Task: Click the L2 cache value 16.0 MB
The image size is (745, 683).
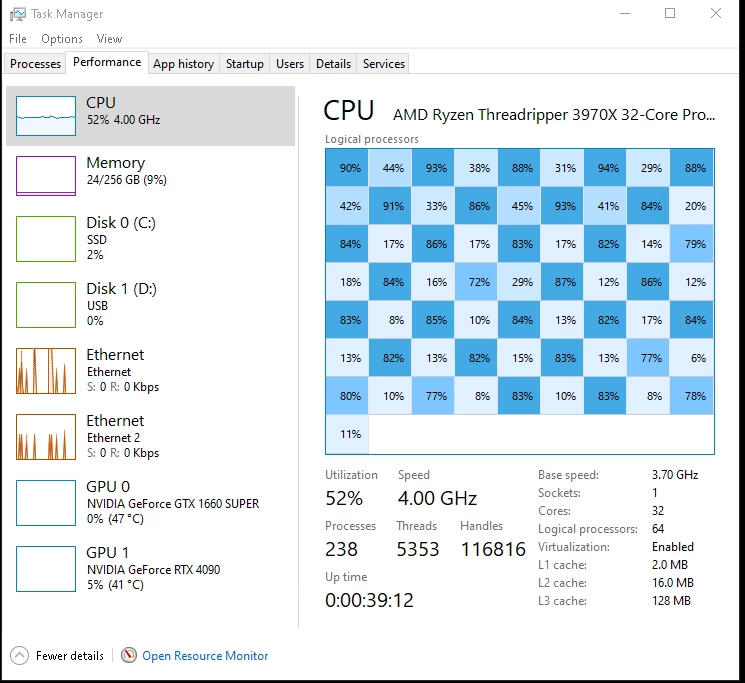Action: (x=673, y=583)
